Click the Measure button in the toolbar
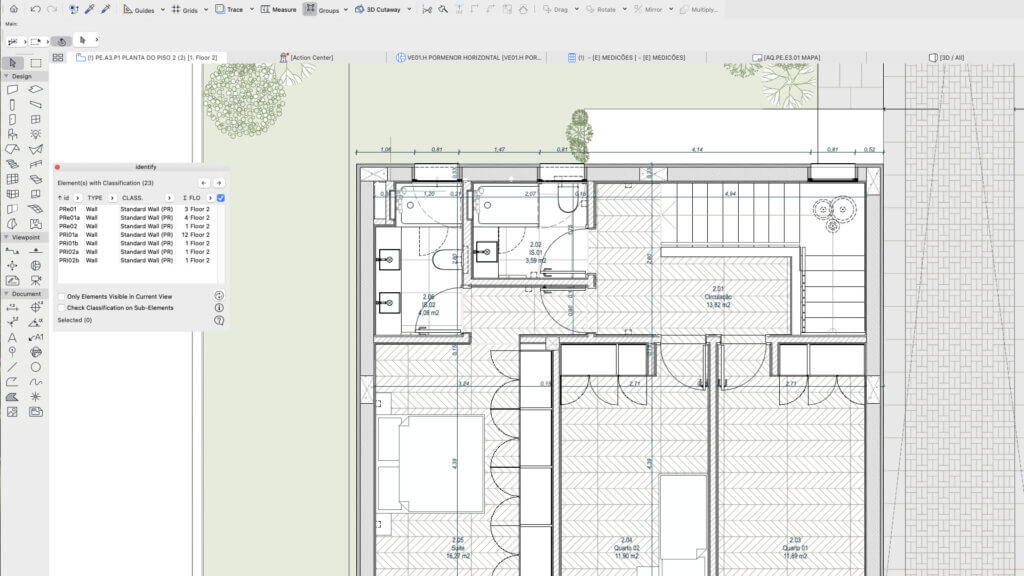 pos(278,9)
